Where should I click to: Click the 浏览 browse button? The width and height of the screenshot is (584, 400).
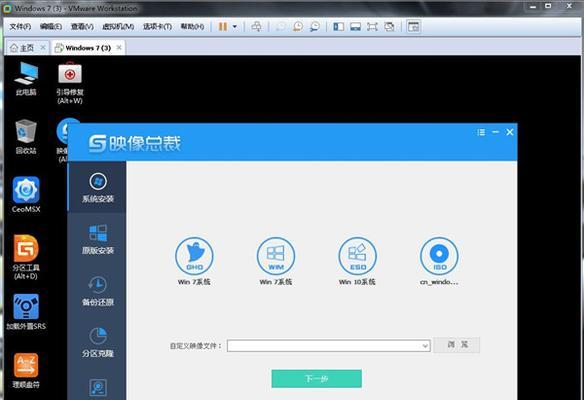tap(457, 345)
